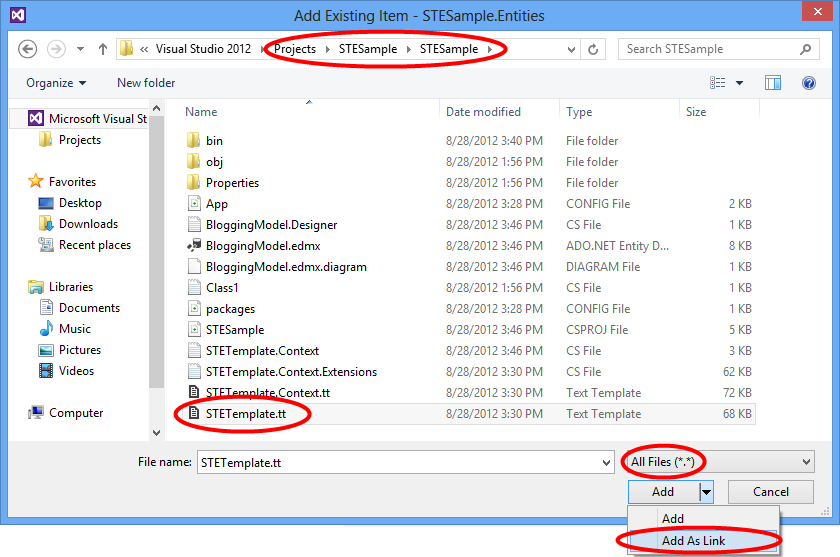
Task: Click the Visual Studio title bar icon
Action: pyautogui.click(x=18, y=15)
